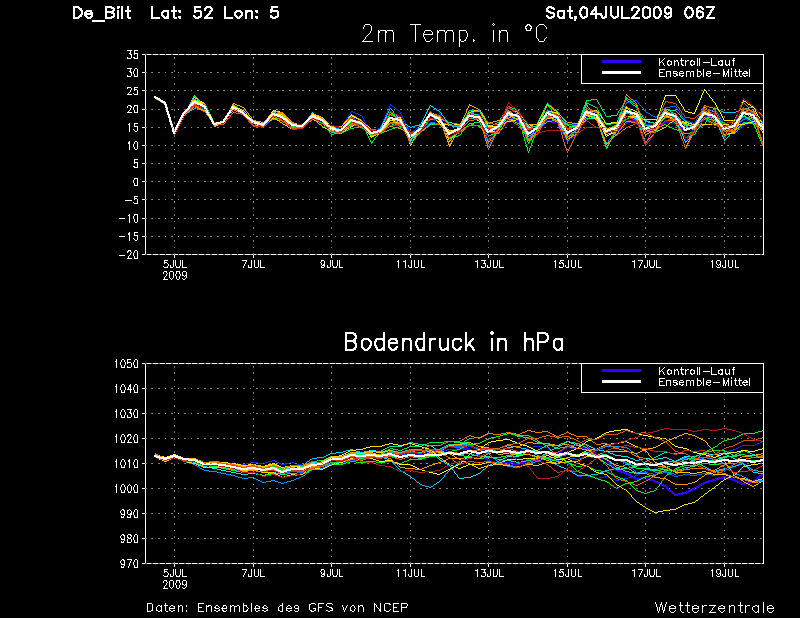Click the Wetterzentrale credit text
800x618 pixels.
pos(714,608)
